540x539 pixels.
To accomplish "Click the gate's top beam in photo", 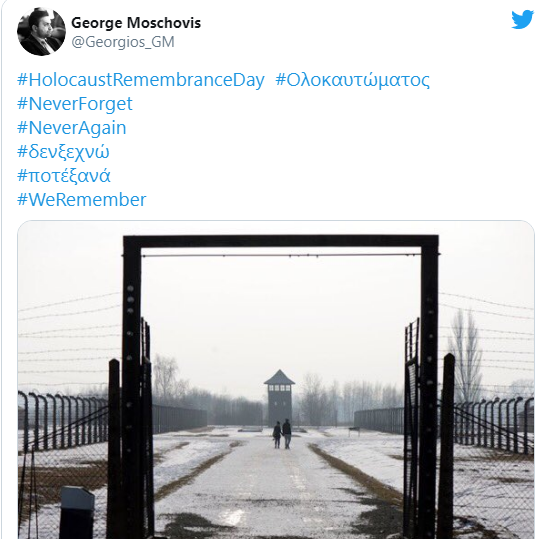I will 281,242.
